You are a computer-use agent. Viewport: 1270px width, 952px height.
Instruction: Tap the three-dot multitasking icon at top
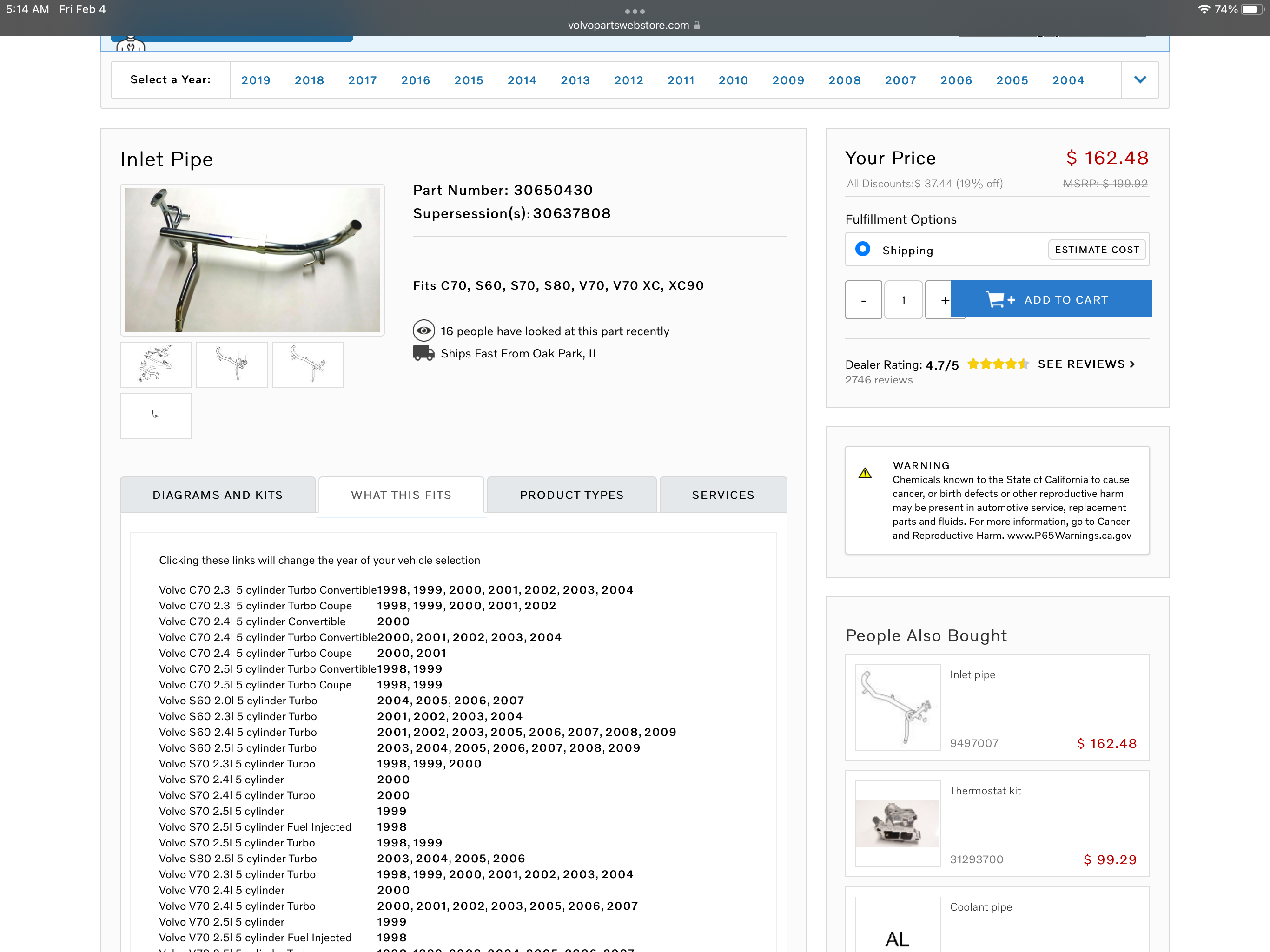635,11
